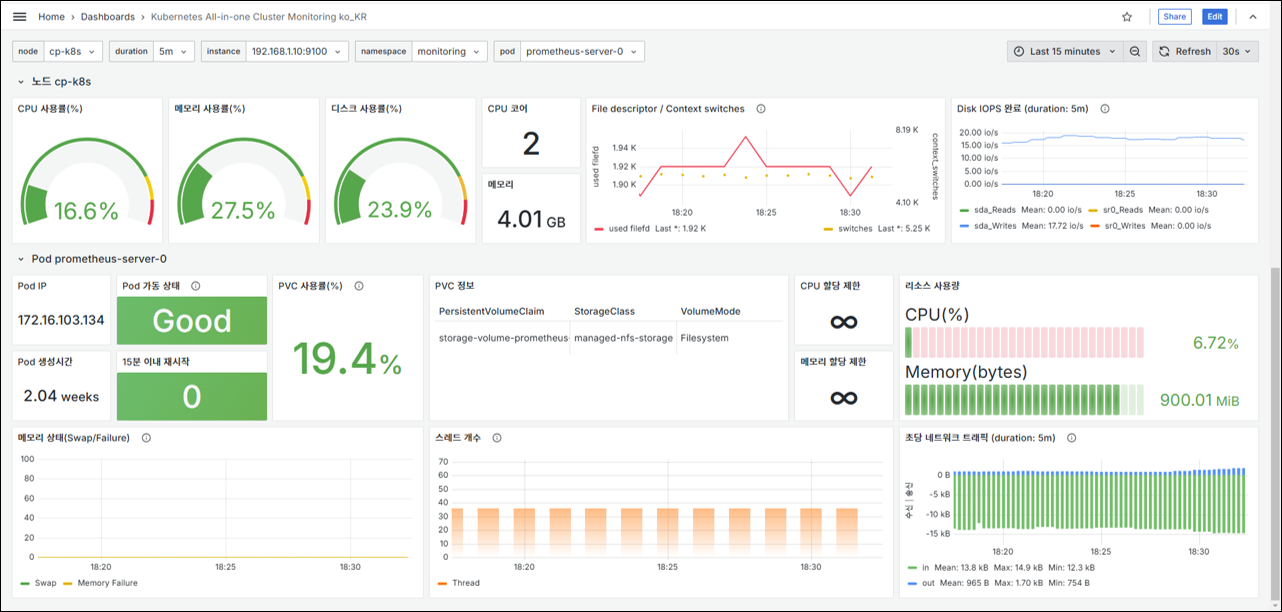
Task: Click the info icon next to PVC 사용률(%)
Action: [x=358, y=285]
